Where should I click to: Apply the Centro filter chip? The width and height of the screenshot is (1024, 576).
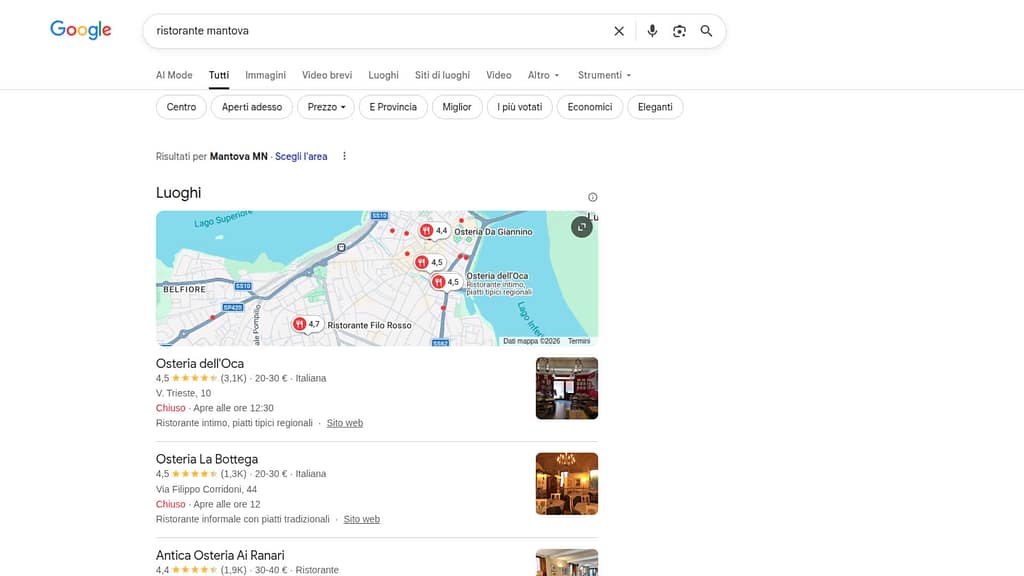[x=181, y=107]
